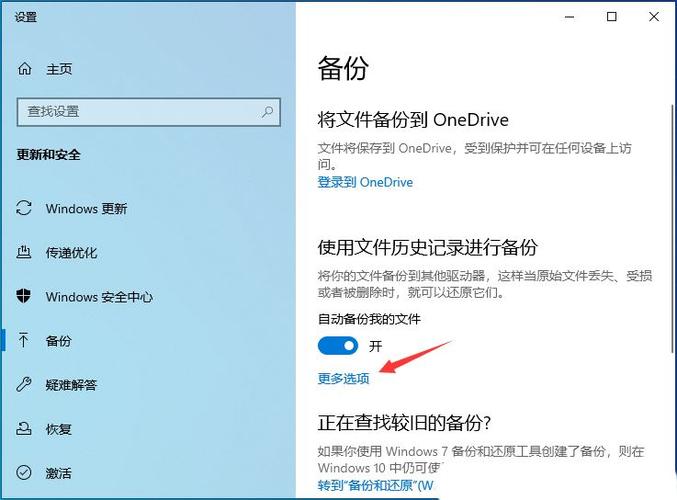
Task: Click the search magnifier icon
Action: (267, 112)
